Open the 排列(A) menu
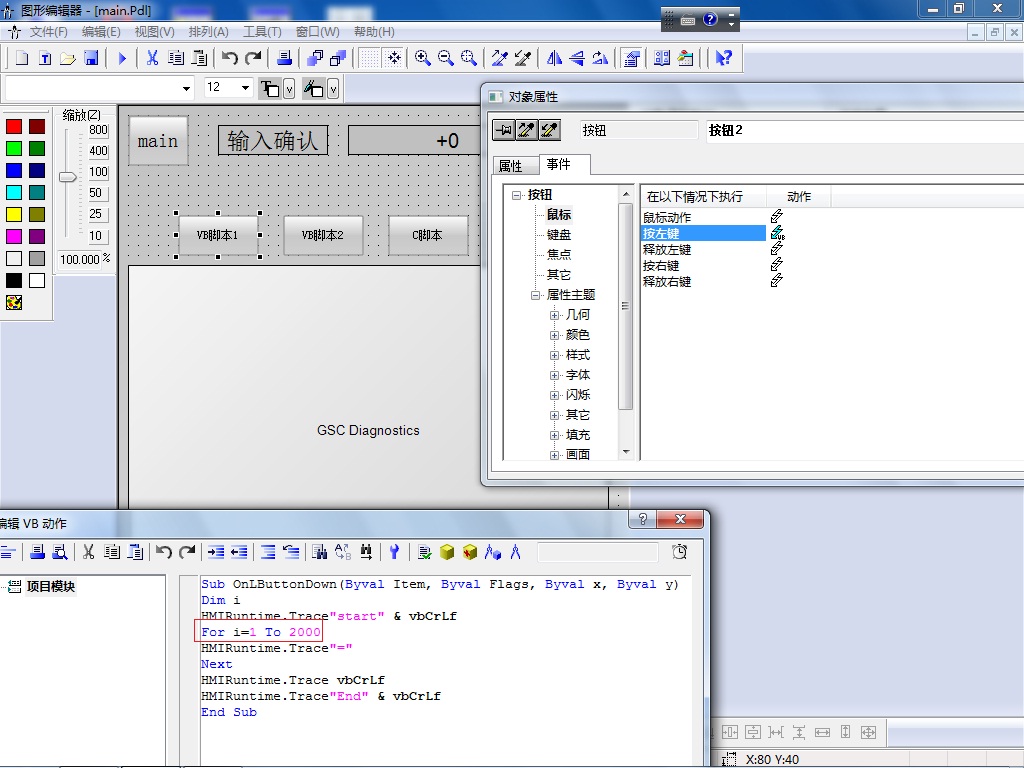The height and width of the screenshot is (768, 1024). tap(208, 32)
